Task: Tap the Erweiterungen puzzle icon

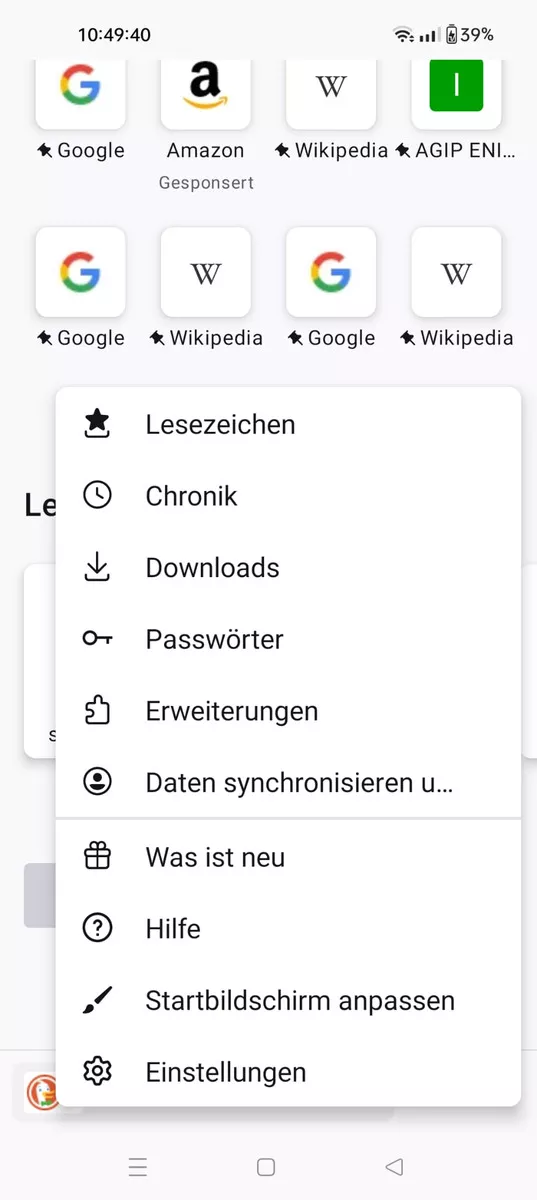Action: click(97, 711)
